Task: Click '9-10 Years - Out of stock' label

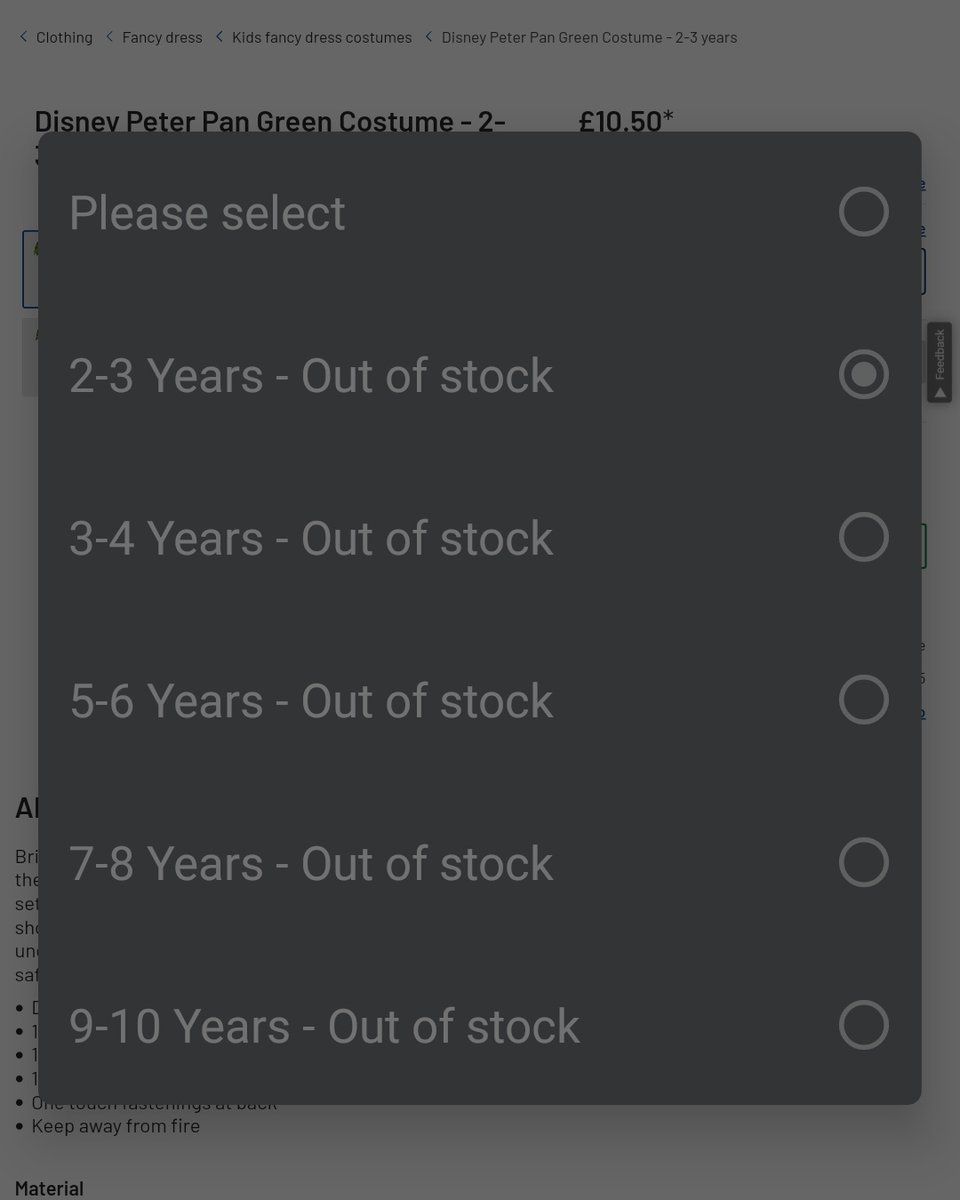Action: 324,1027
